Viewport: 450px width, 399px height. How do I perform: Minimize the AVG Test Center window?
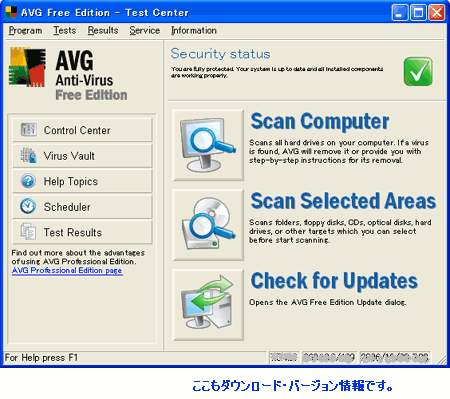(400, 13)
